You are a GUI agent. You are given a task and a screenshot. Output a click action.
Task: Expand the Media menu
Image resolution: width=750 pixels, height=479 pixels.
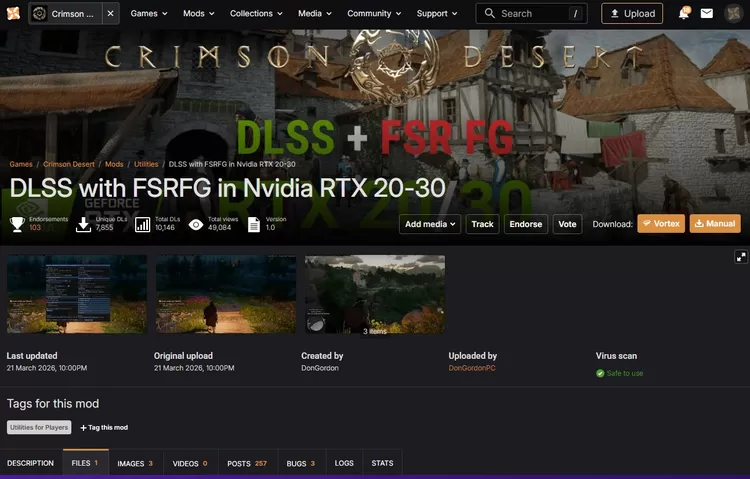[x=315, y=13]
